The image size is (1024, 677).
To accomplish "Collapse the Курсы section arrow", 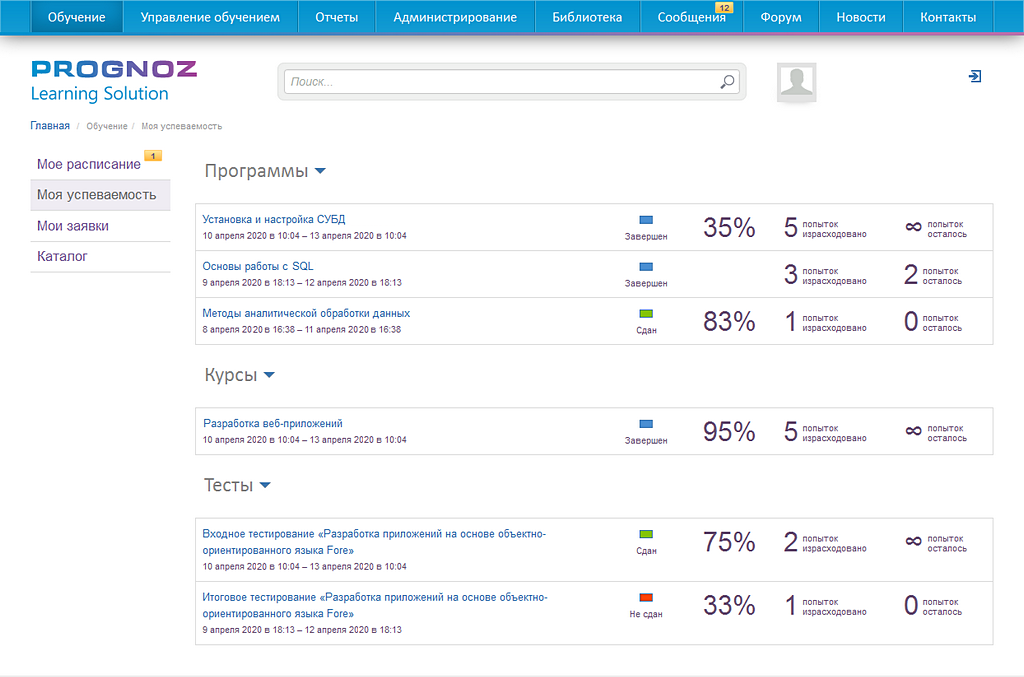I will coord(269,376).
